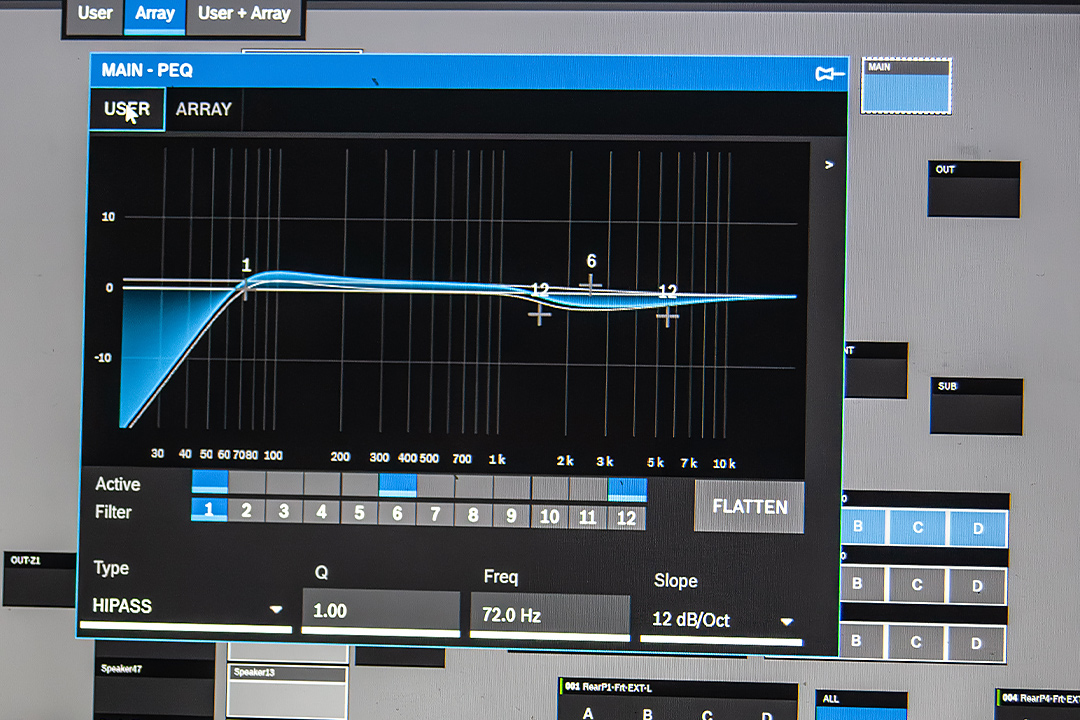Select the USER tab in MAIN - PEQ
This screenshot has width=1080, height=720.
(127, 109)
